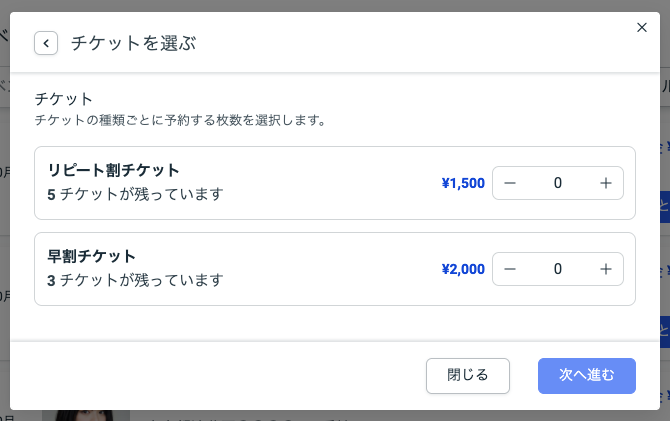Screen dimensions: 670x421
Task: Decrease 早割チケット quantity with minus
Action: [510, 269]
